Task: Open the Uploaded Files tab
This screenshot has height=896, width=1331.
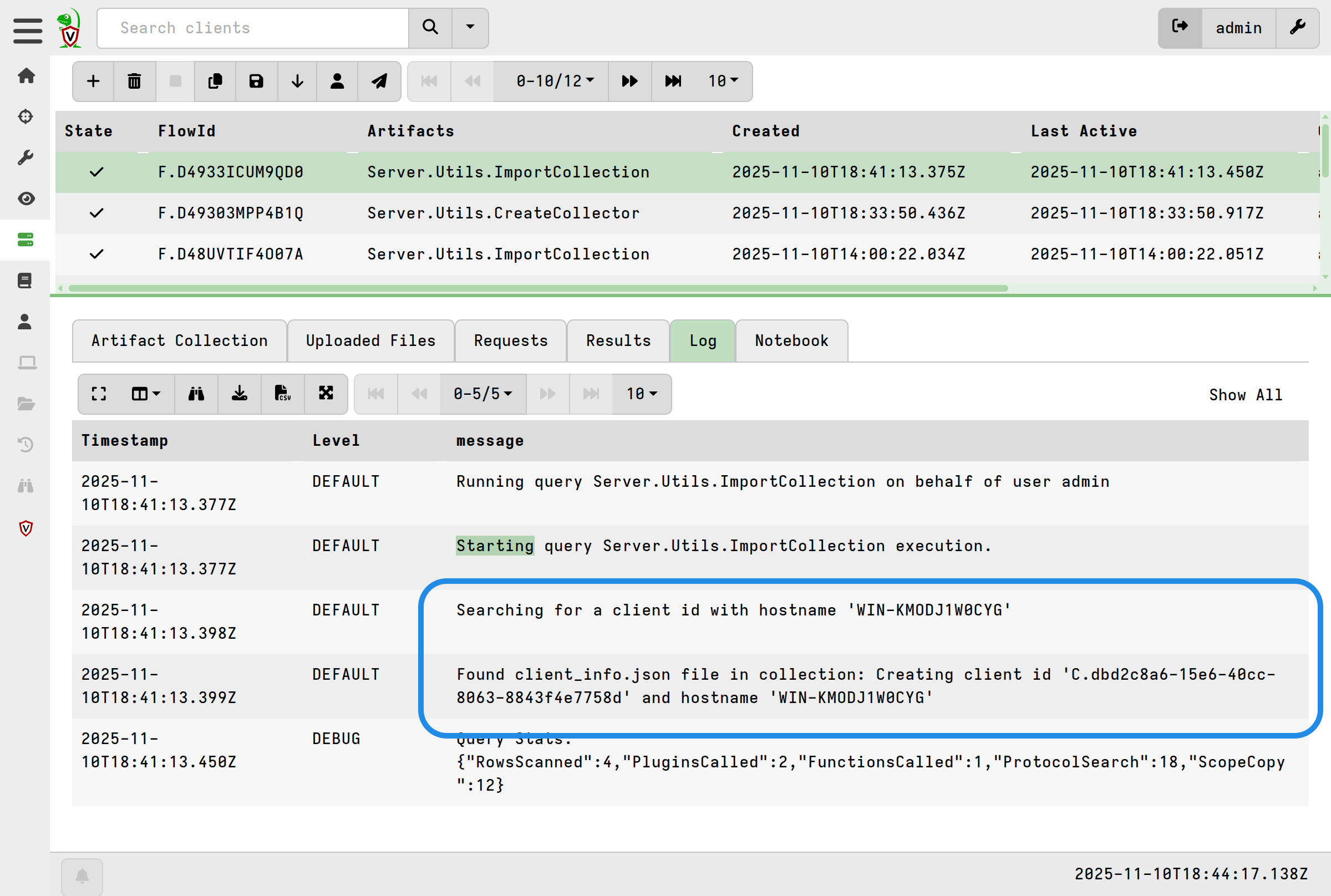Action: coord(370,340)
